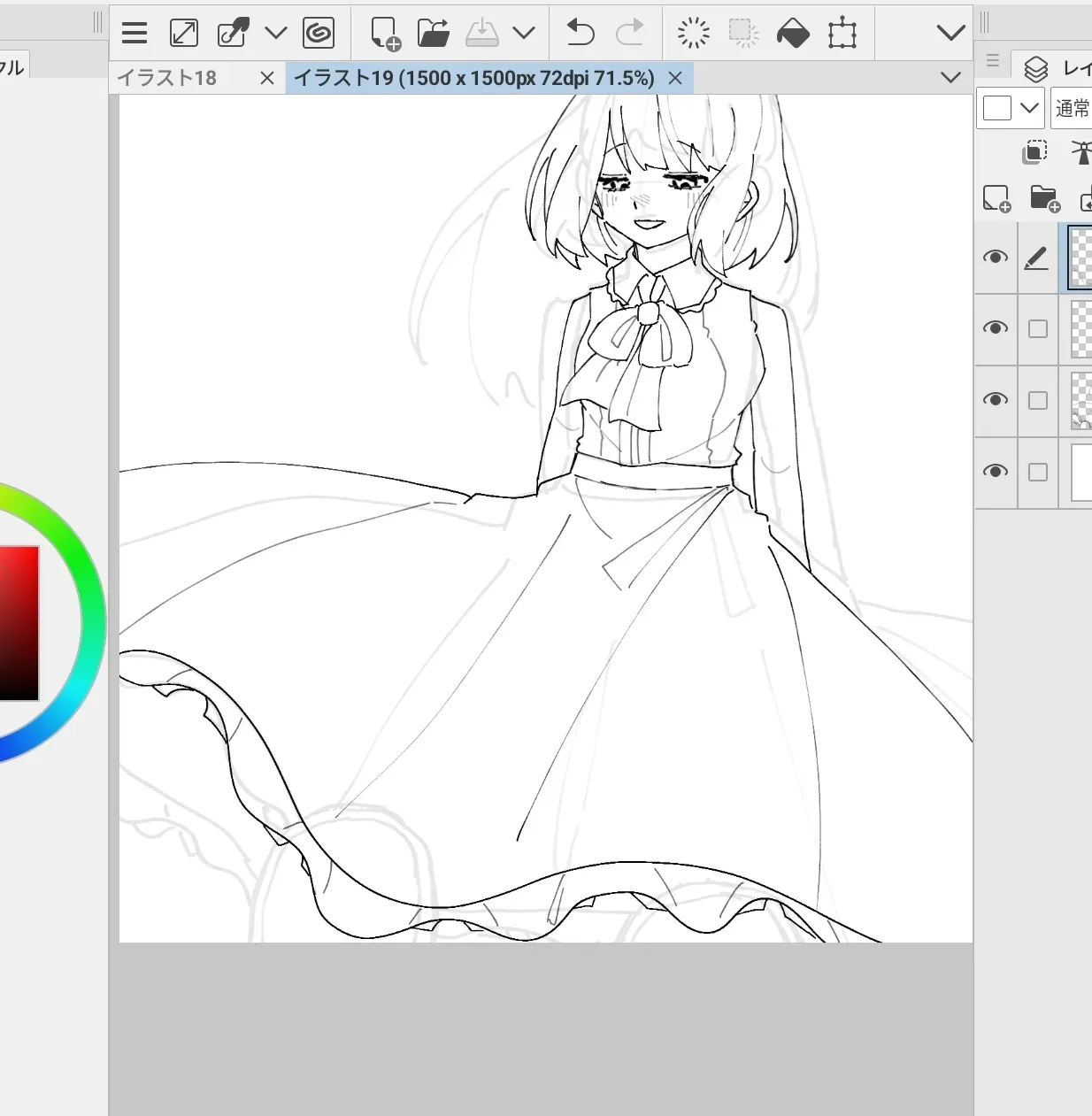Click the pen edit indicator on top layer
This screenshot has height=1116, width=1092.
coord(1037,258)
